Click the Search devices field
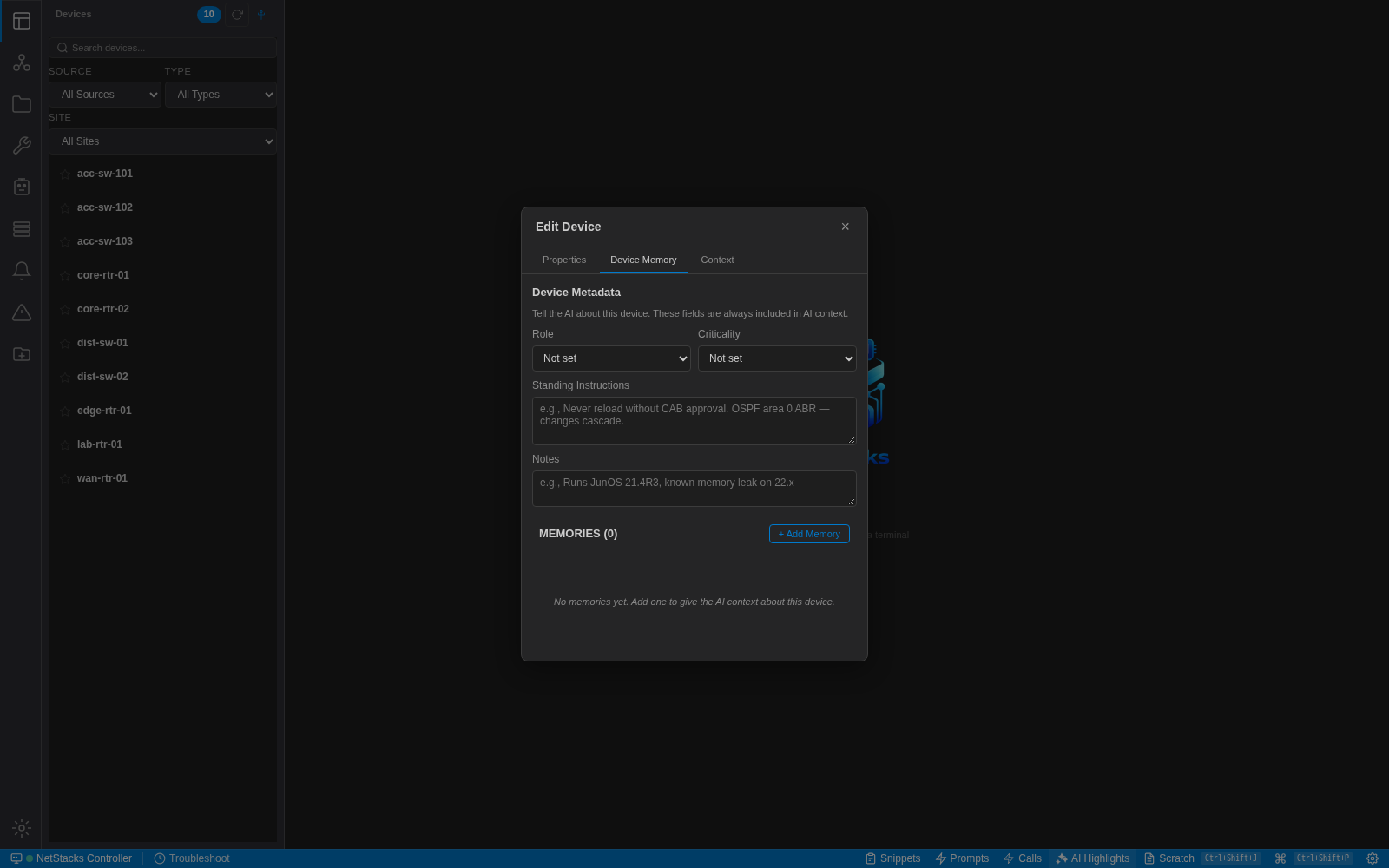This screenshot has height=868, width=1389. tap(162, 48)
